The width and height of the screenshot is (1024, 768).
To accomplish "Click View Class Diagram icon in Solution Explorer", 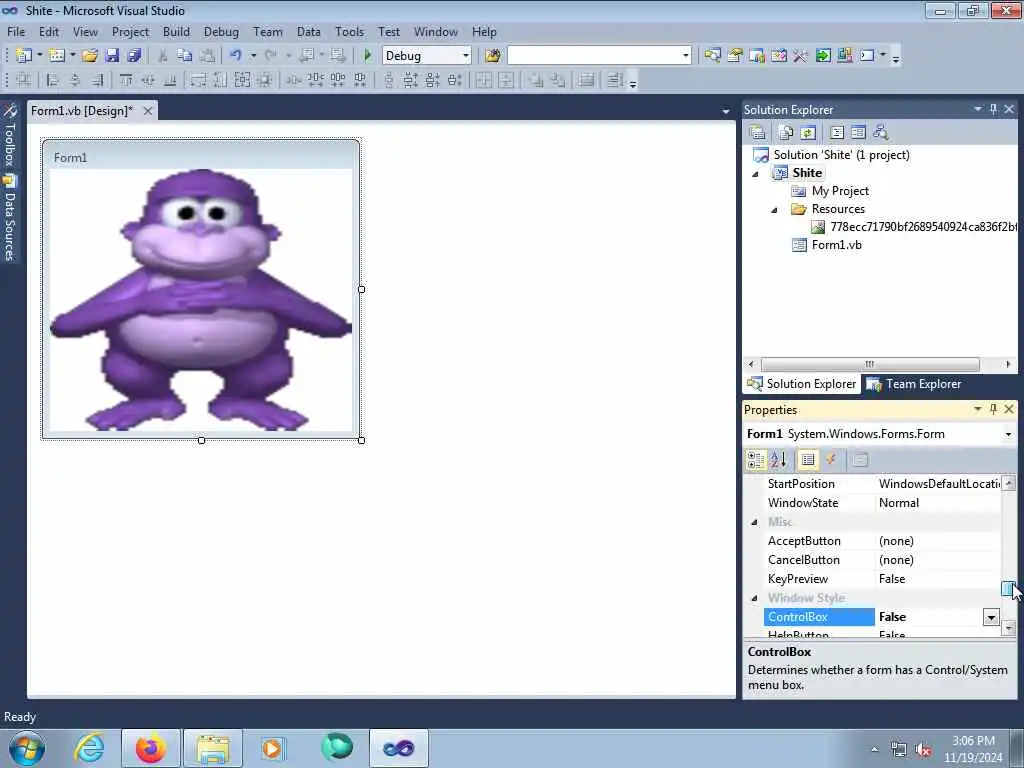I will pos(880,133).
